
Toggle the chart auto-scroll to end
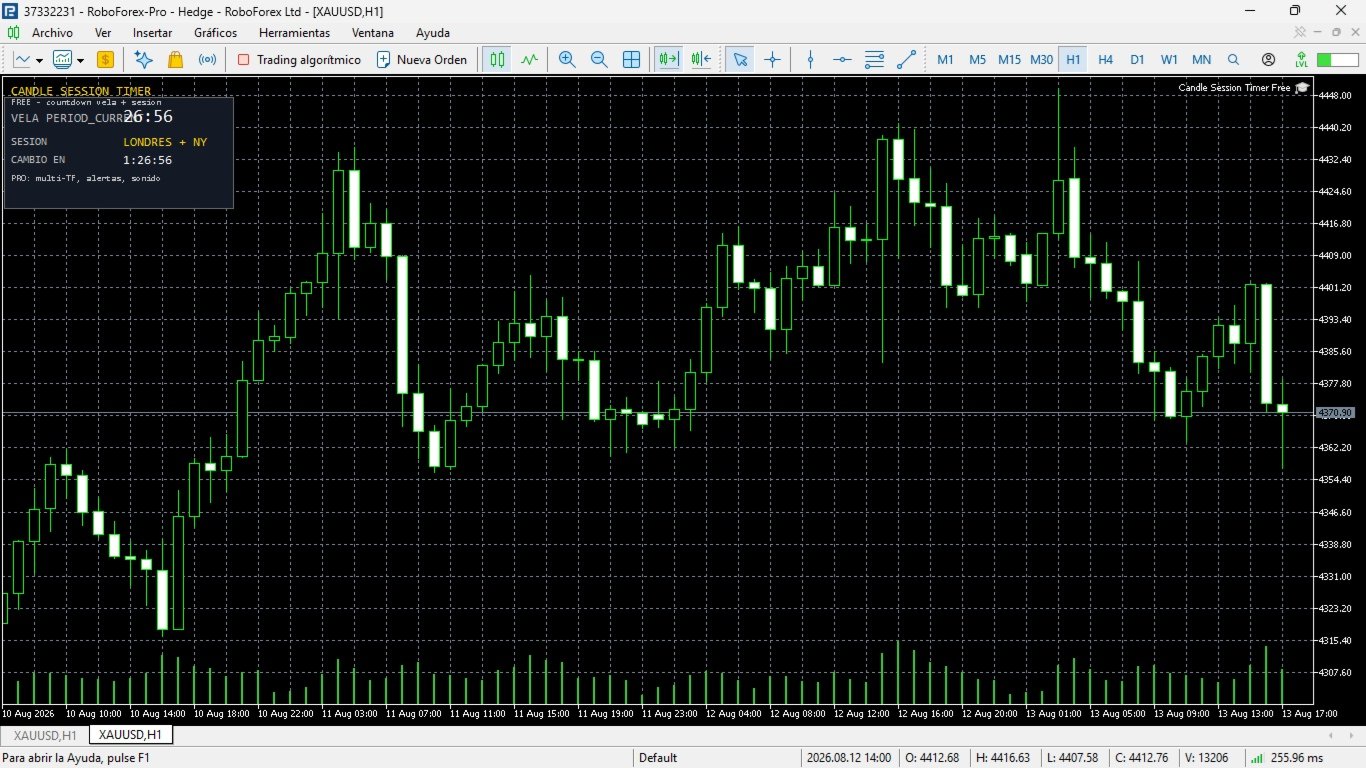(667, 59)
